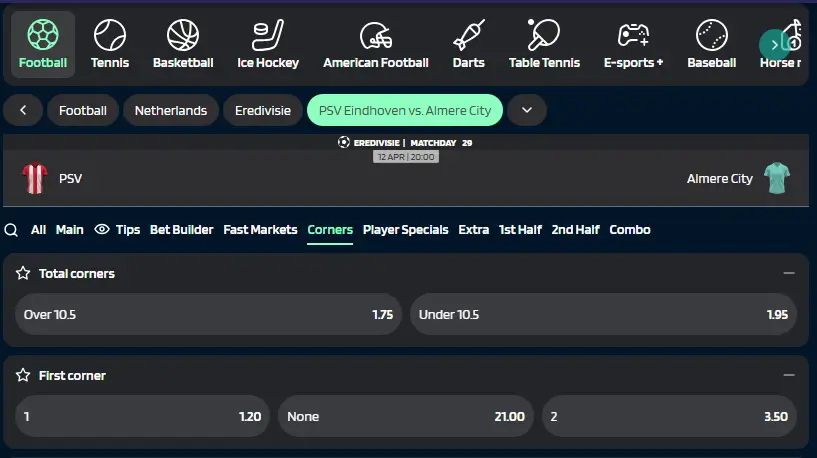Switch to the All markets tab
The height and width of the screenshot is (458, 817).
click(38, 230)
